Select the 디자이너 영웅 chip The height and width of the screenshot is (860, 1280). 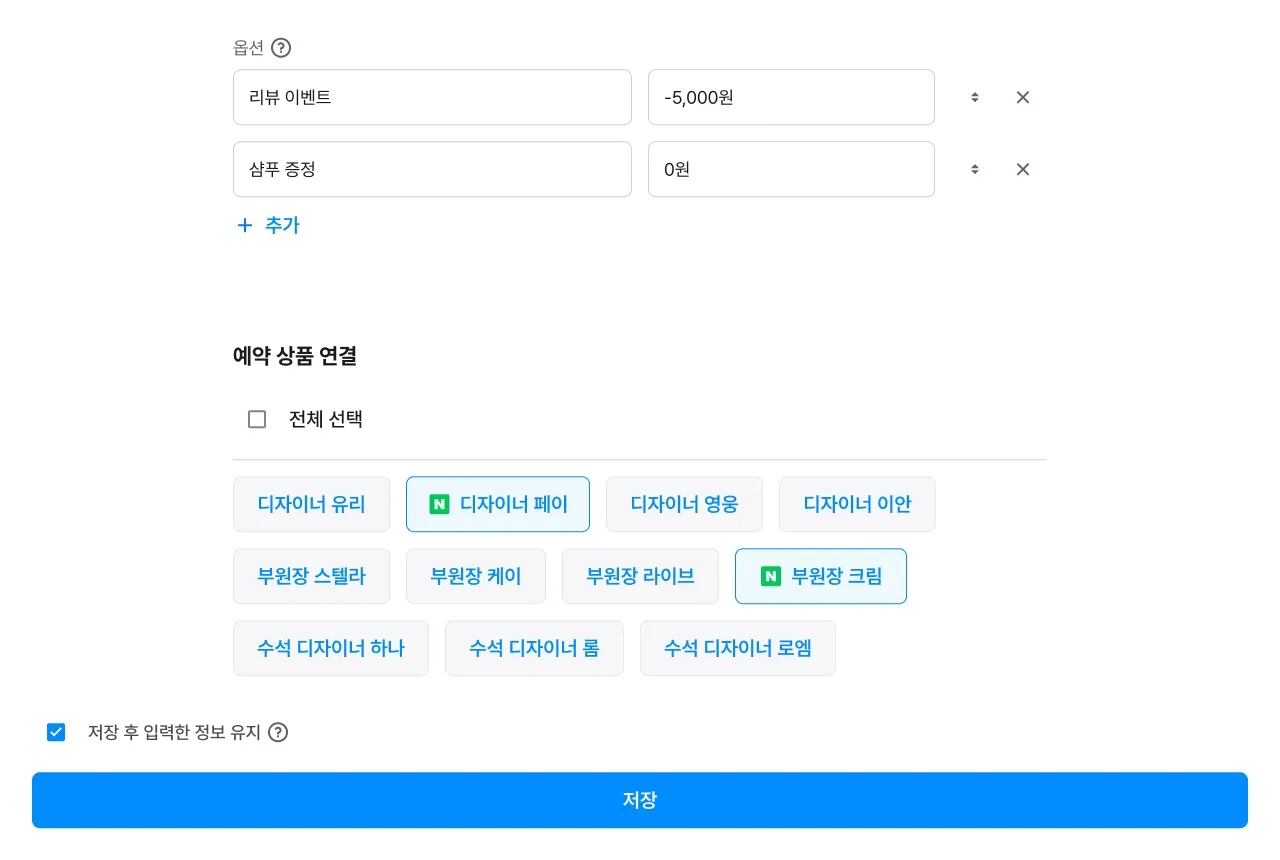pyautogui.click(x=684, y=504)
